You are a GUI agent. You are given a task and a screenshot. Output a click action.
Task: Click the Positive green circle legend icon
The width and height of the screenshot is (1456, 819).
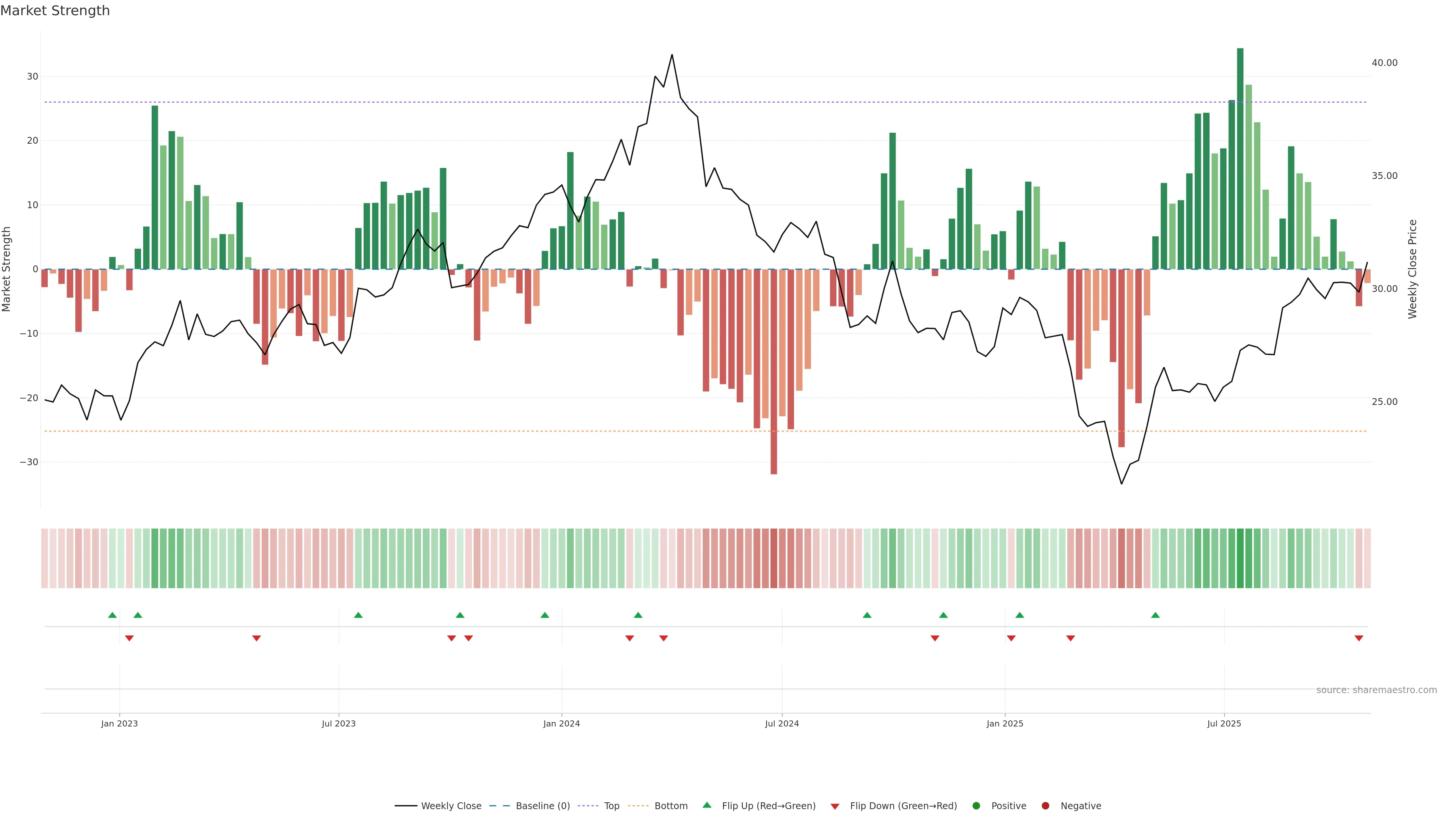click(976, 806)
